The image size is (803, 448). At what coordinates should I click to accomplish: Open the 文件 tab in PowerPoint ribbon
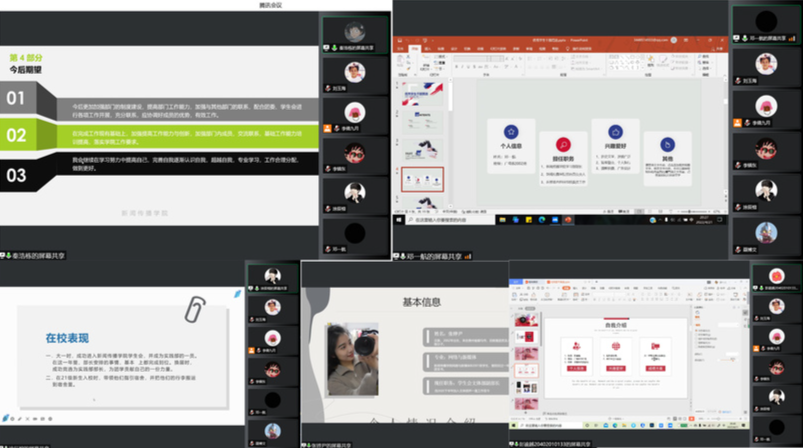401,47
